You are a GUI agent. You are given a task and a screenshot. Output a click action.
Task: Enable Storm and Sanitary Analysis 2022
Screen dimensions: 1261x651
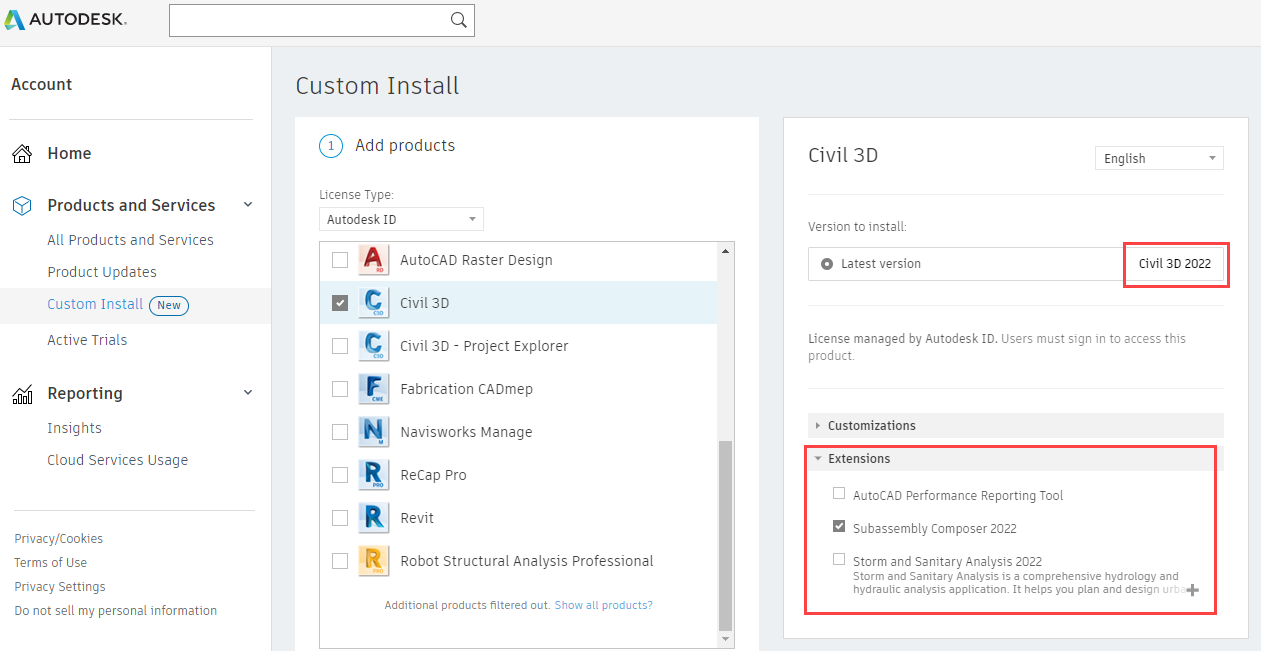coord(839,560)
